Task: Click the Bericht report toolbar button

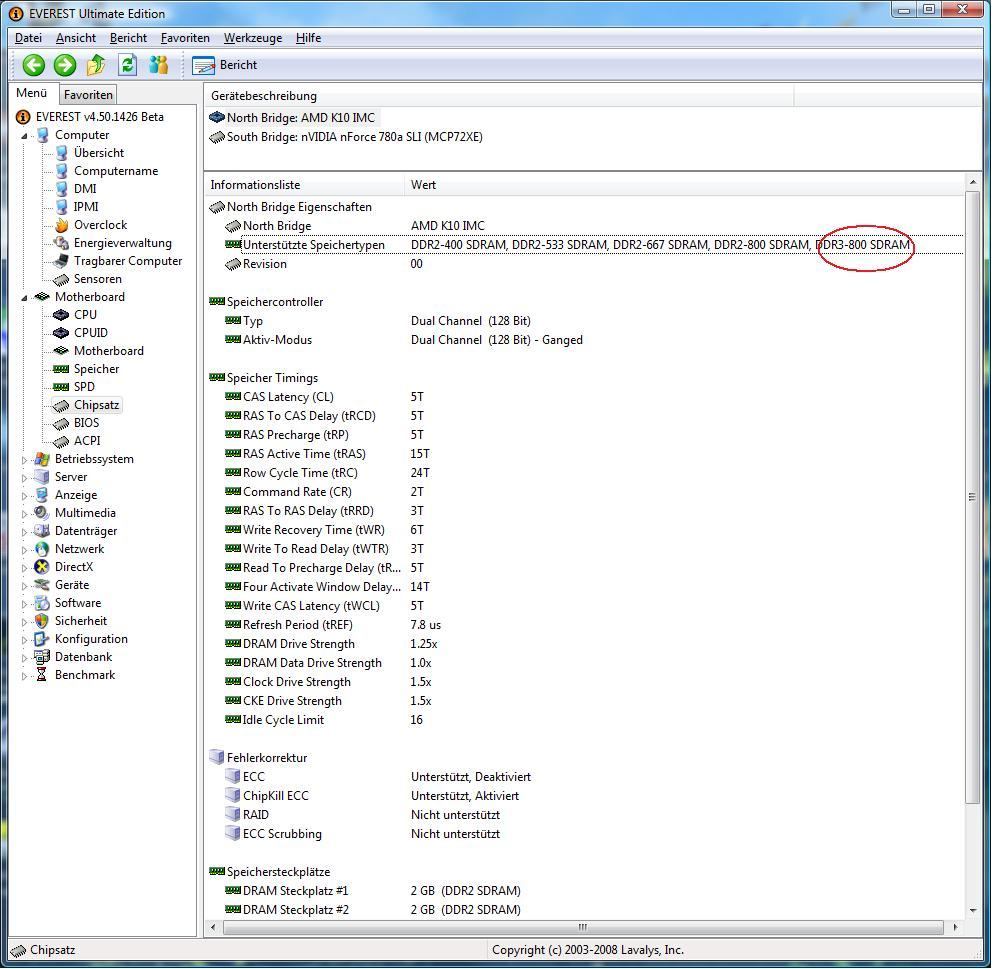Action: (225, 65)
